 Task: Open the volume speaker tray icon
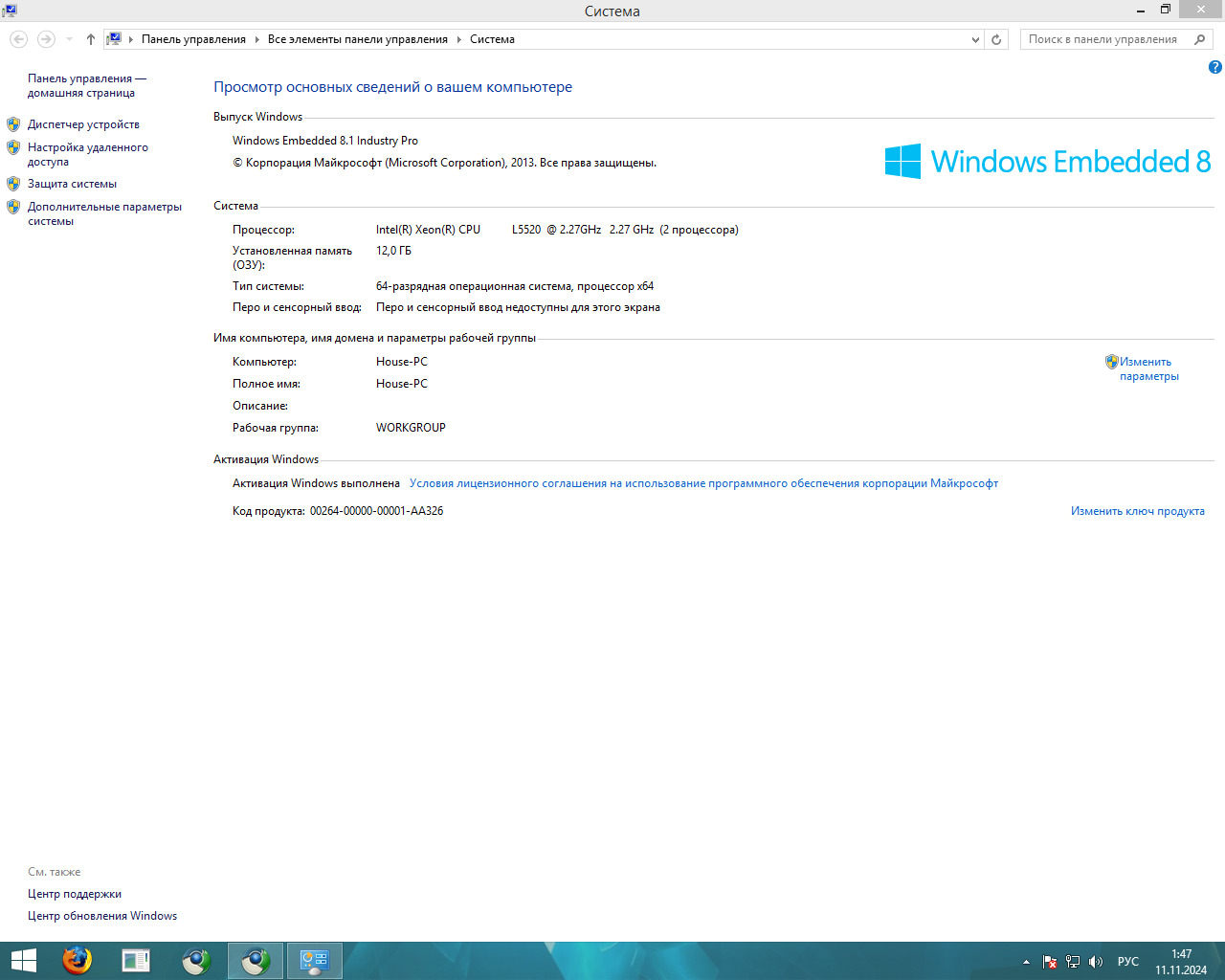(x=1096, y=962)
